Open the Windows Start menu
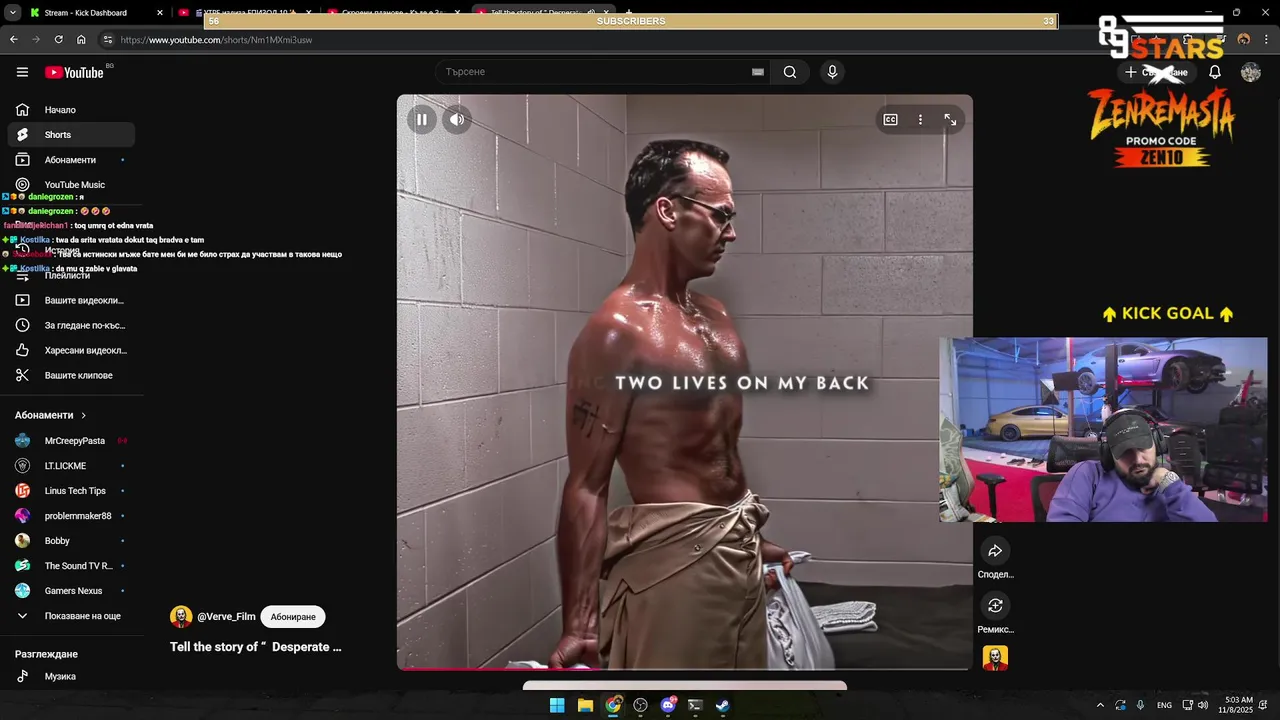The width and height of the screenshot is (1280, 720). coord(557,705)
